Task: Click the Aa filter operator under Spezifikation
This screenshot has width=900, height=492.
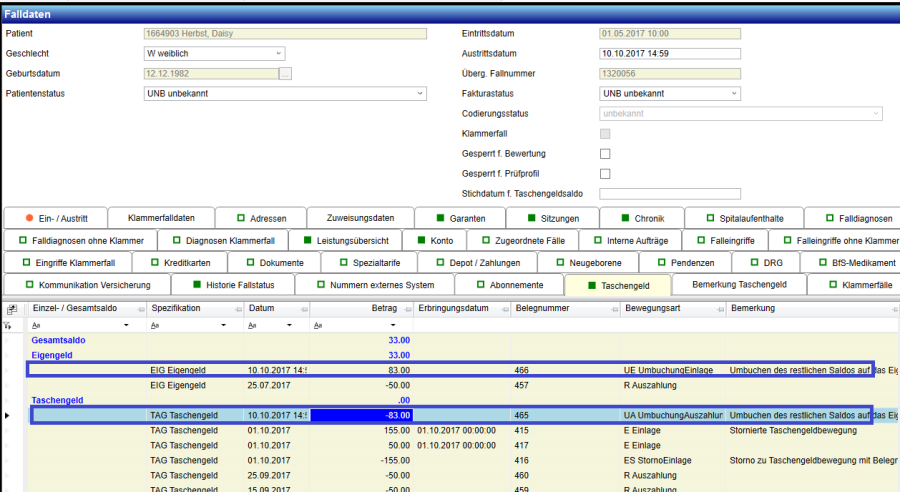Action: click(155, 326)
